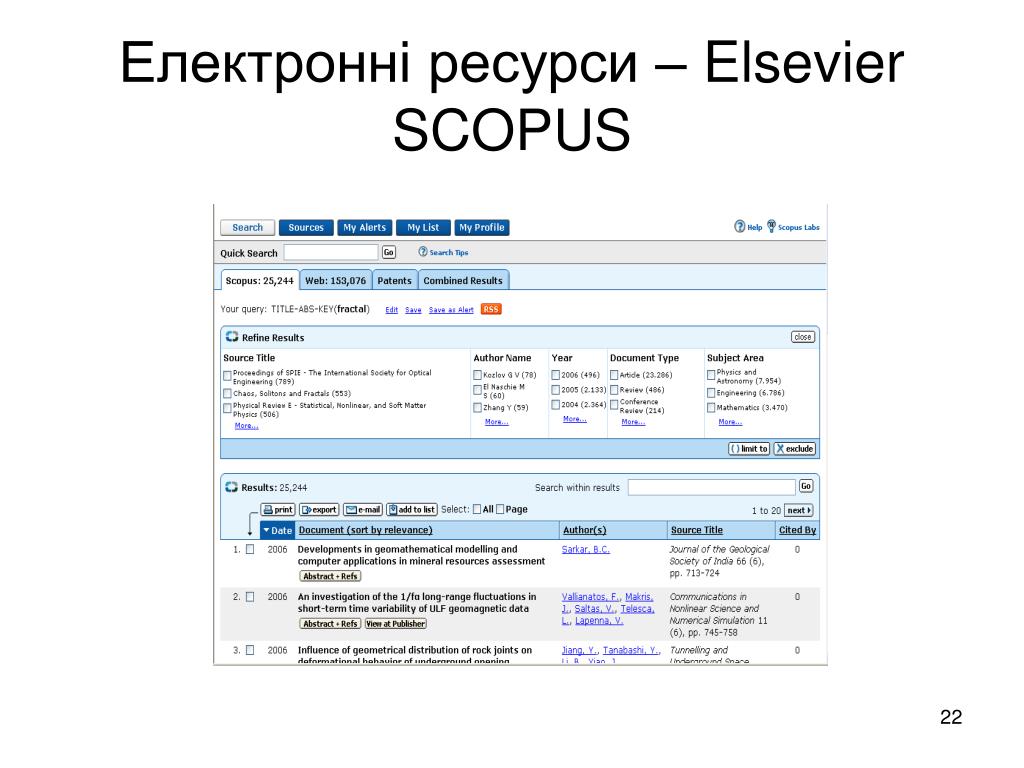Check Engineering subject area
Screen dimensions: 1024x768
(x=711, y=393)
